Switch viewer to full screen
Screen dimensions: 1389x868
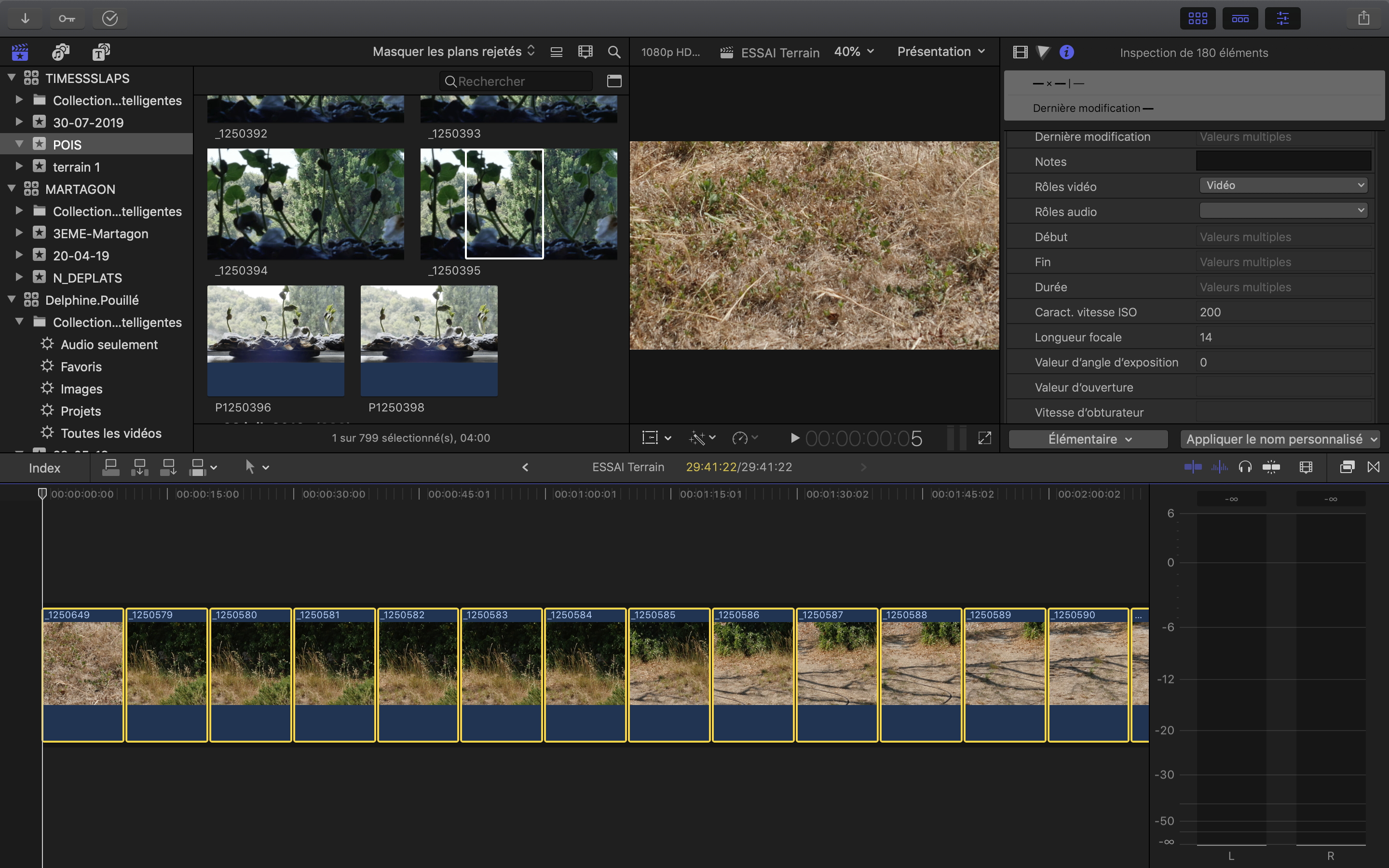(984, 439)
